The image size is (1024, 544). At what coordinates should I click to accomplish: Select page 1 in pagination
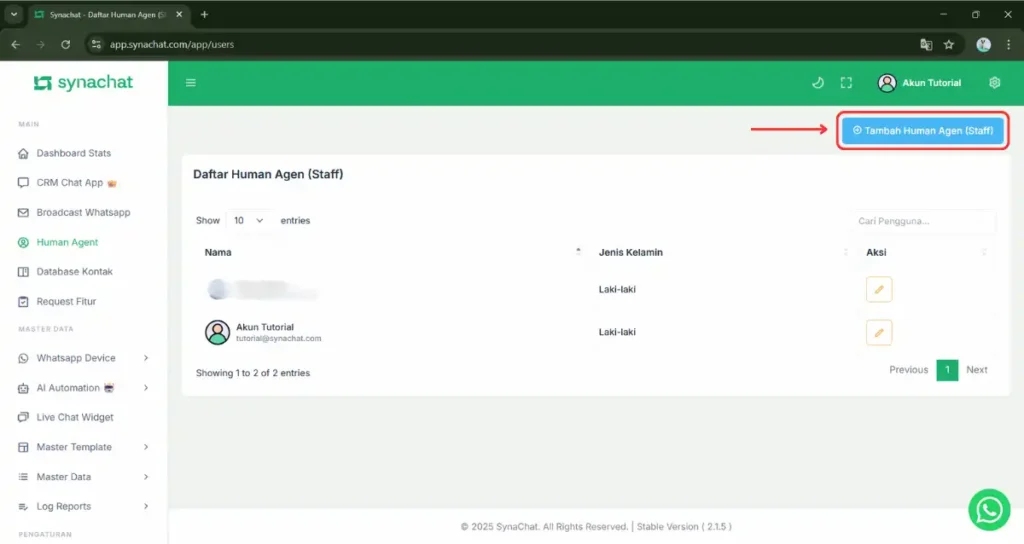pyautogui.click(x=947, y=370)
